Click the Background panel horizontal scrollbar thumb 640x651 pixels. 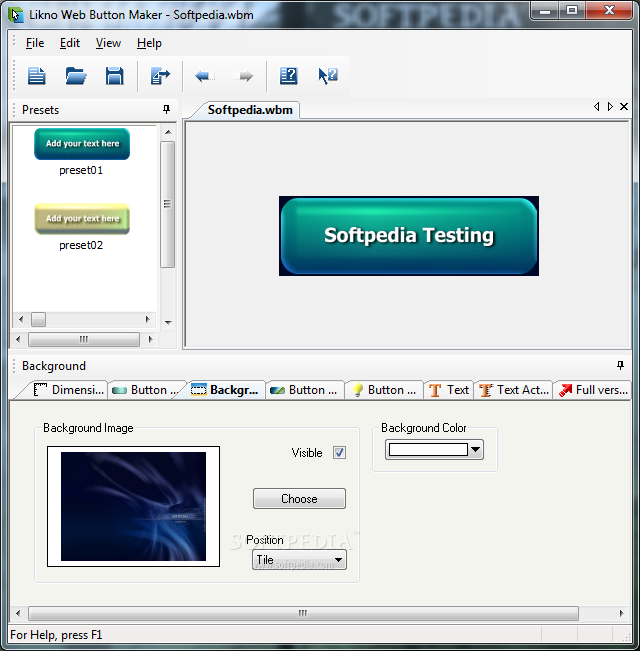coord(303,613)
